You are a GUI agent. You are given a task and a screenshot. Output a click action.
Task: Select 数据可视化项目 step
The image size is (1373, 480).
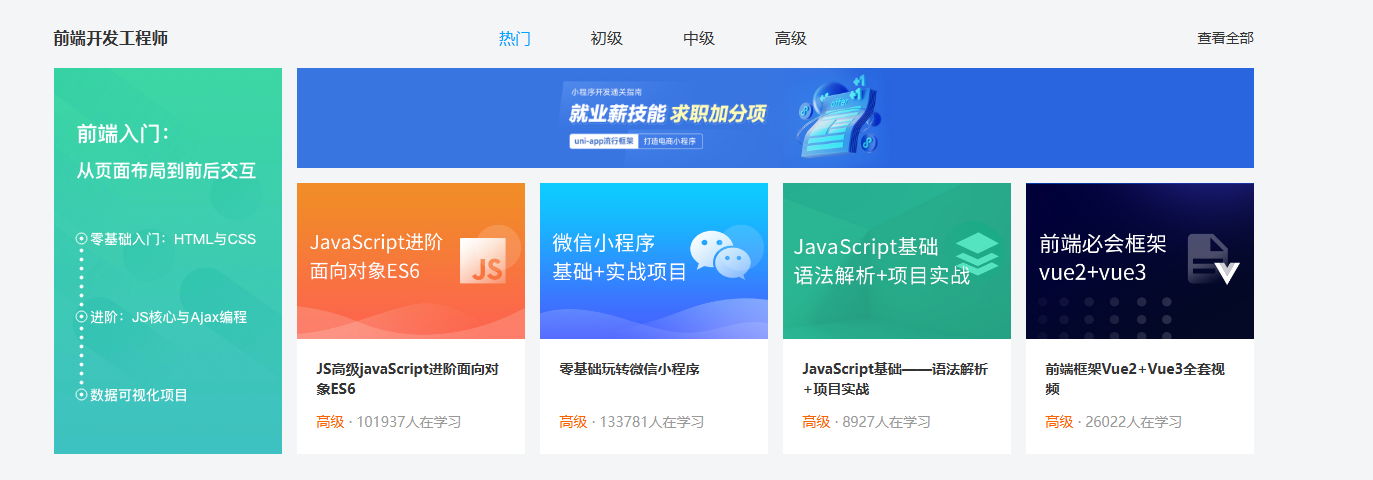[139, 395]
